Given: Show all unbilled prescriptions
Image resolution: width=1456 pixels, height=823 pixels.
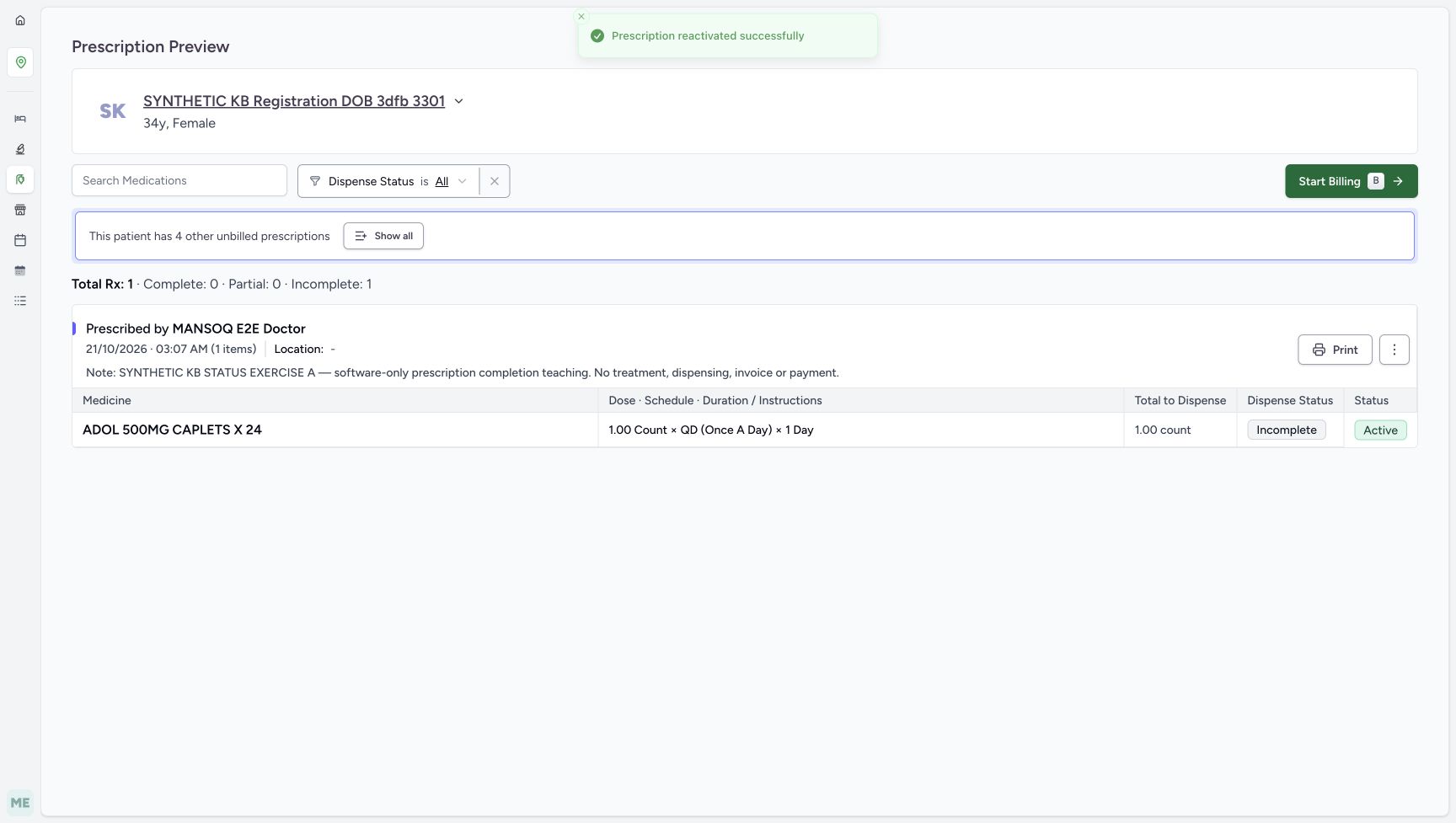Looking at the screenshot, I should [383, 236].
